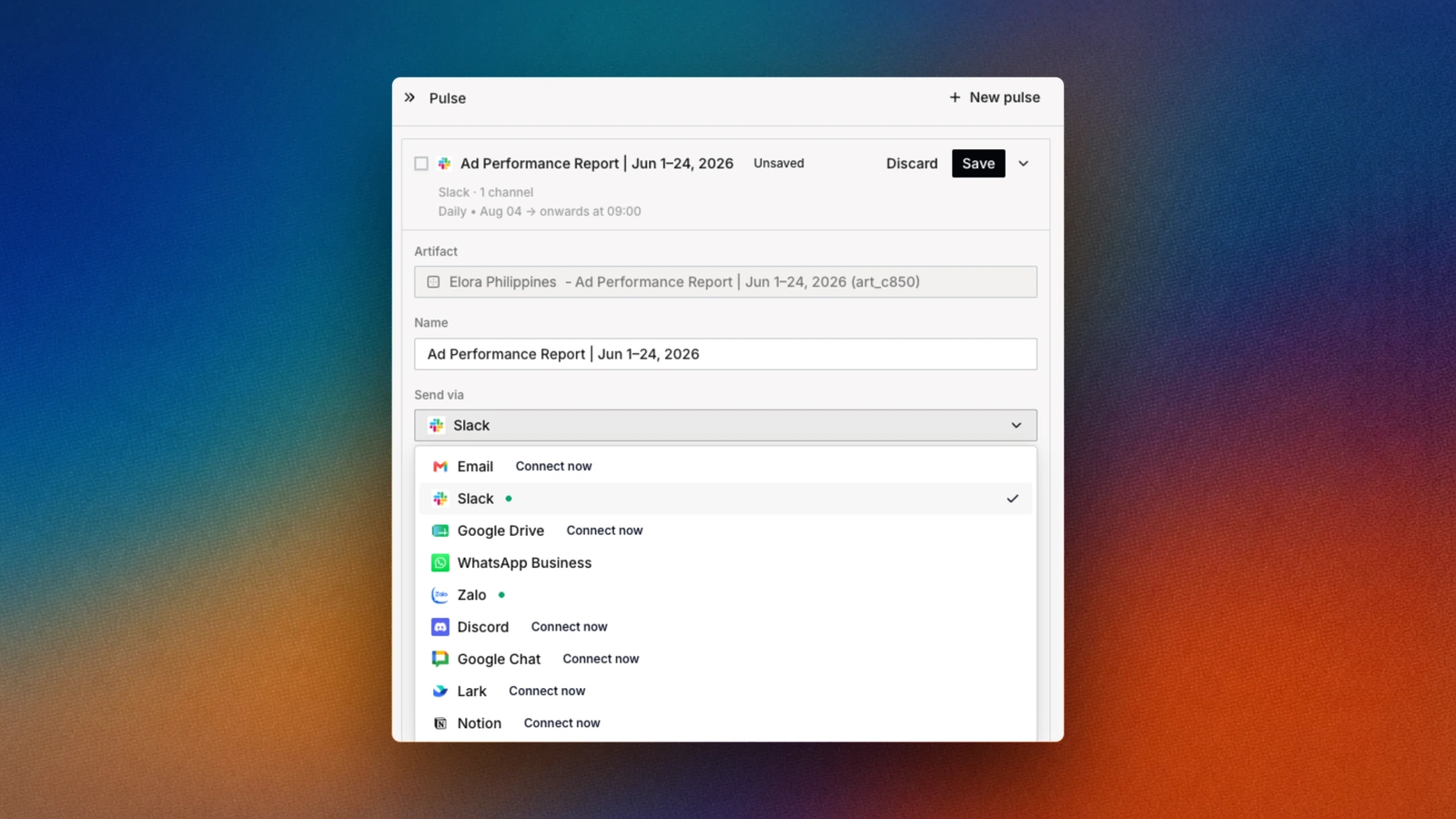Click the Lark icon
1456x819 pixels.
[440, 692]
